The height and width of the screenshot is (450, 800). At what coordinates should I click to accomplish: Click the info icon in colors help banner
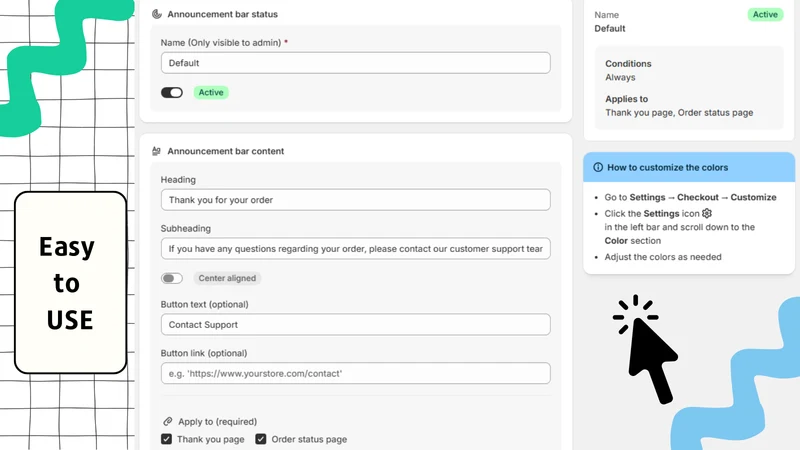(x=598, y=167)
